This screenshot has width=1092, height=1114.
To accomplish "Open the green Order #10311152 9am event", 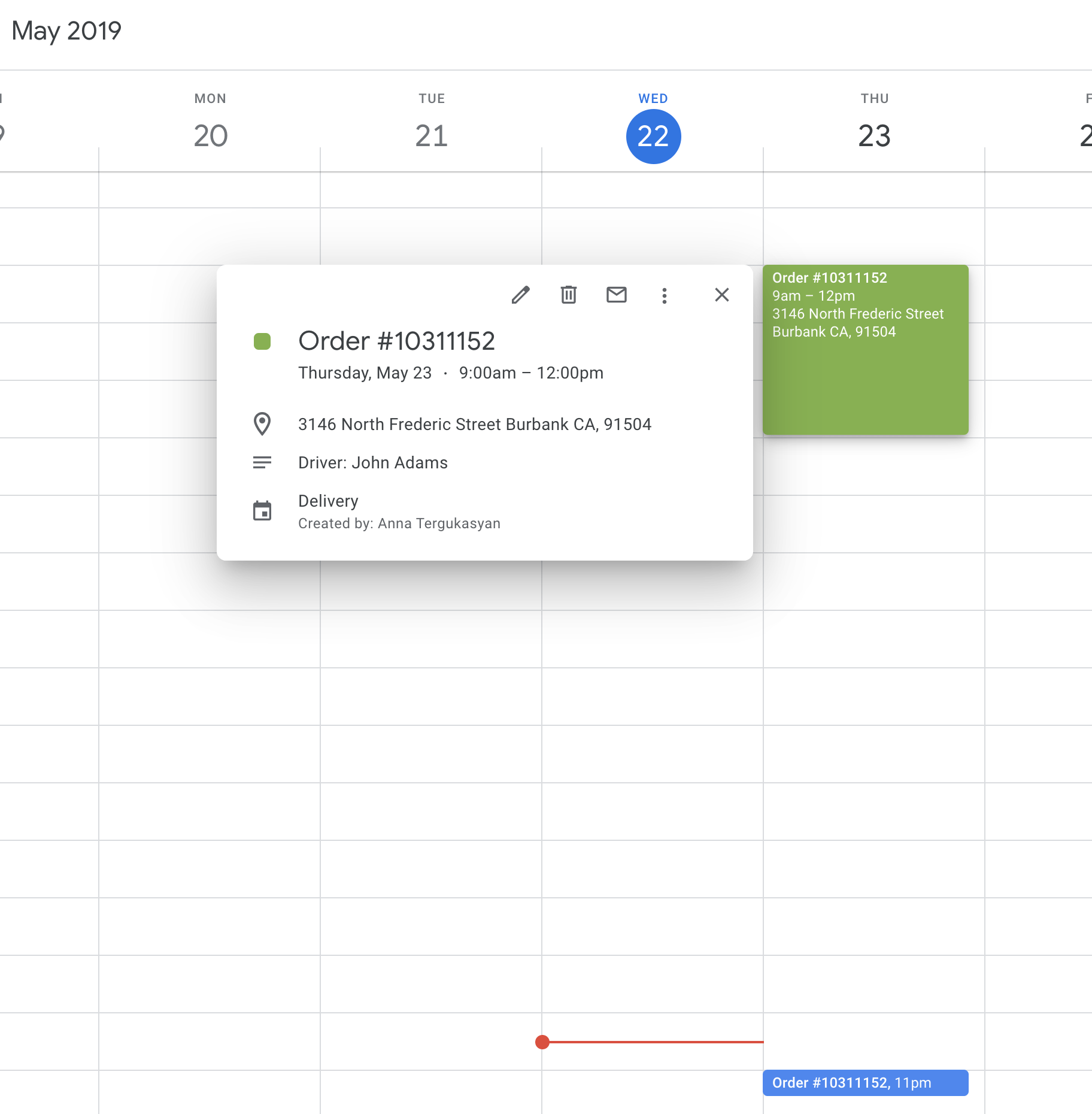I will pyautogui.click(x=866, y=350).
